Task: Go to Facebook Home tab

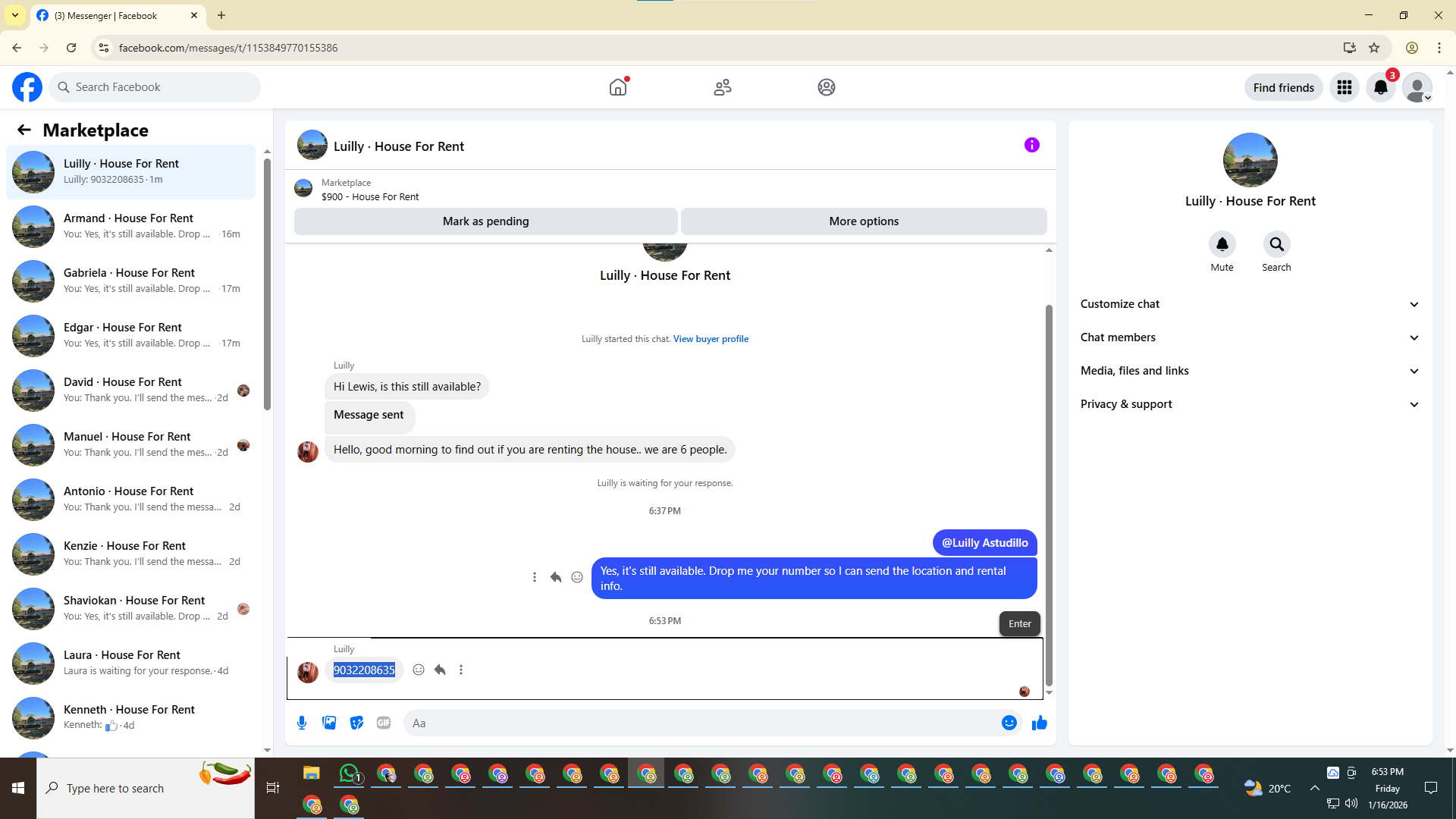Action: point(618,87)
